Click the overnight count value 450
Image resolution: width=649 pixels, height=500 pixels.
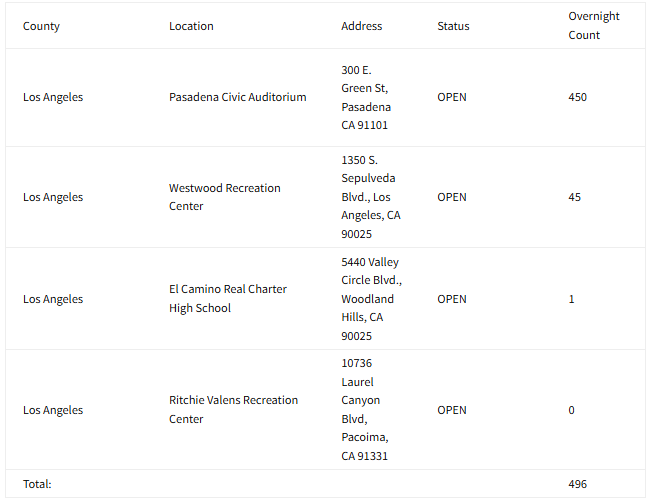577,97
